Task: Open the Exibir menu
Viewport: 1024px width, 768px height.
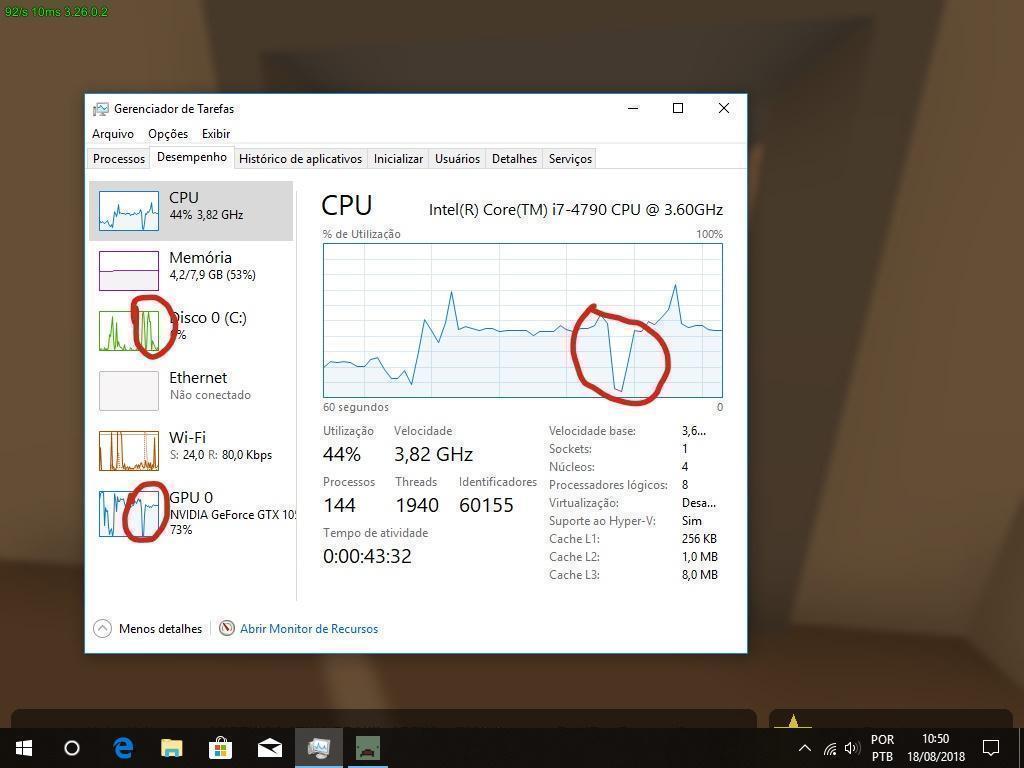Action: point(216,134)
